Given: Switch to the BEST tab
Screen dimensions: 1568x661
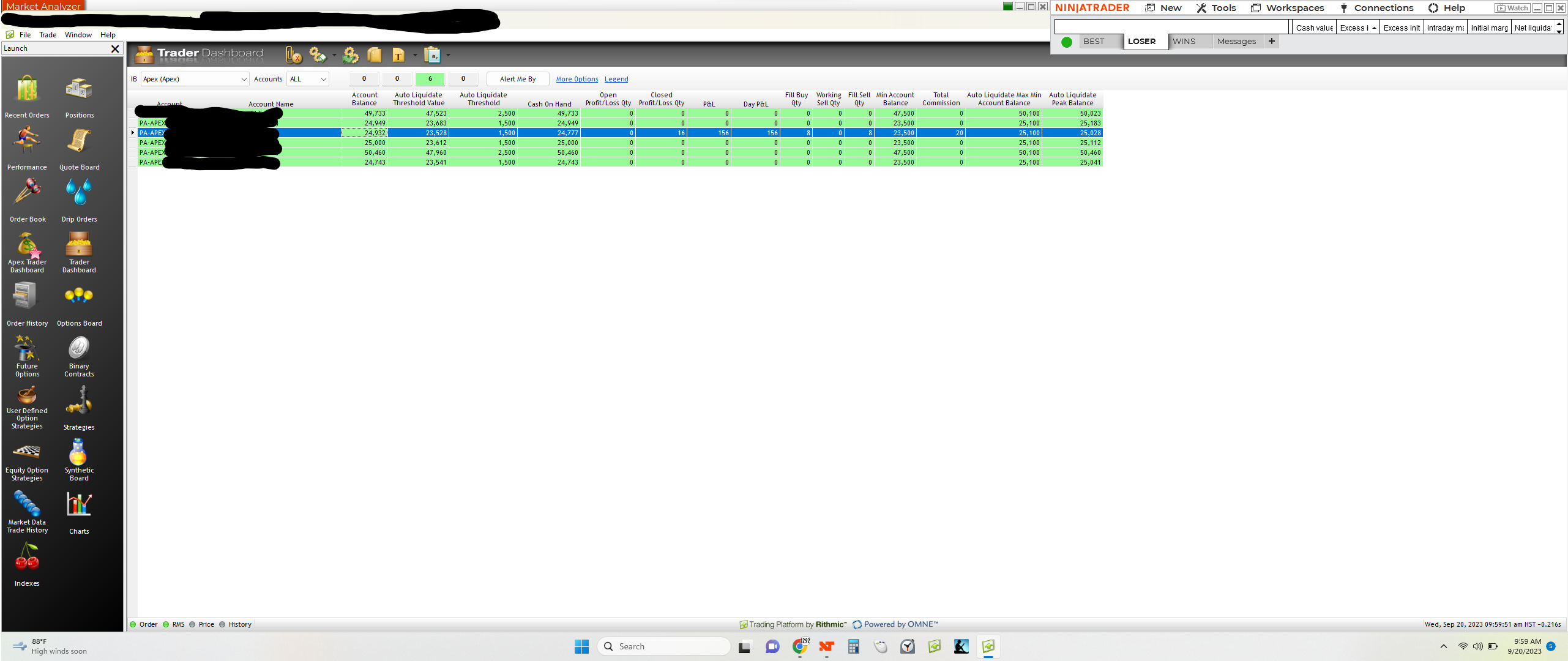Looking at the screenshot, I should 1100,42.
